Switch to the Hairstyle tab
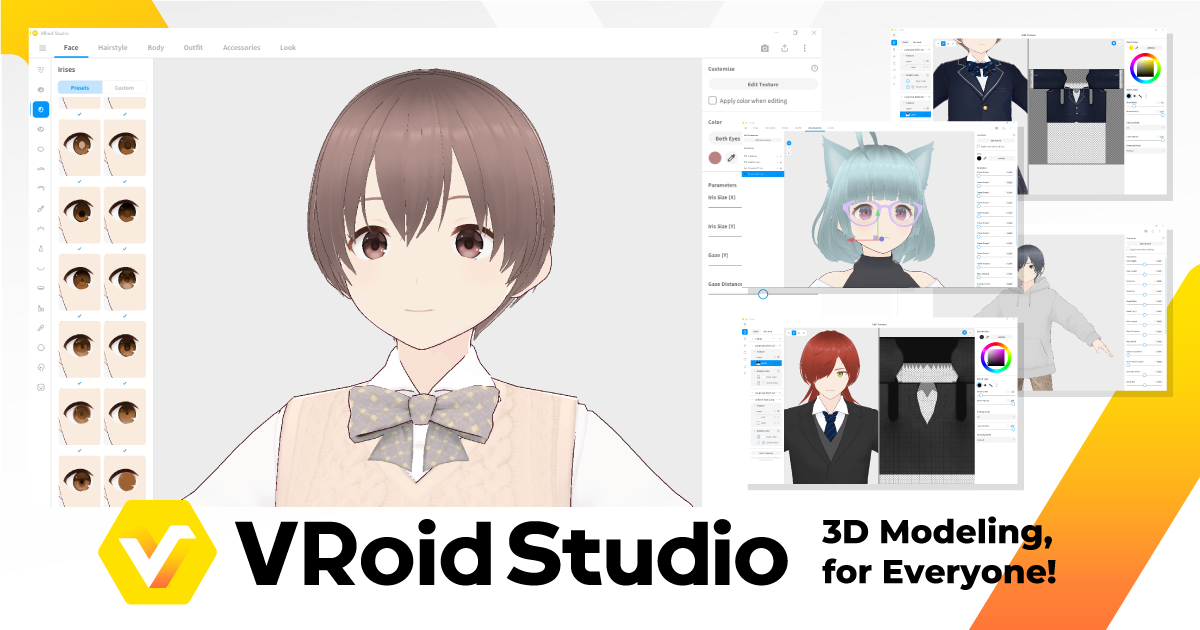This screenshot has height=630, width=1200. [x=113, y=48]
